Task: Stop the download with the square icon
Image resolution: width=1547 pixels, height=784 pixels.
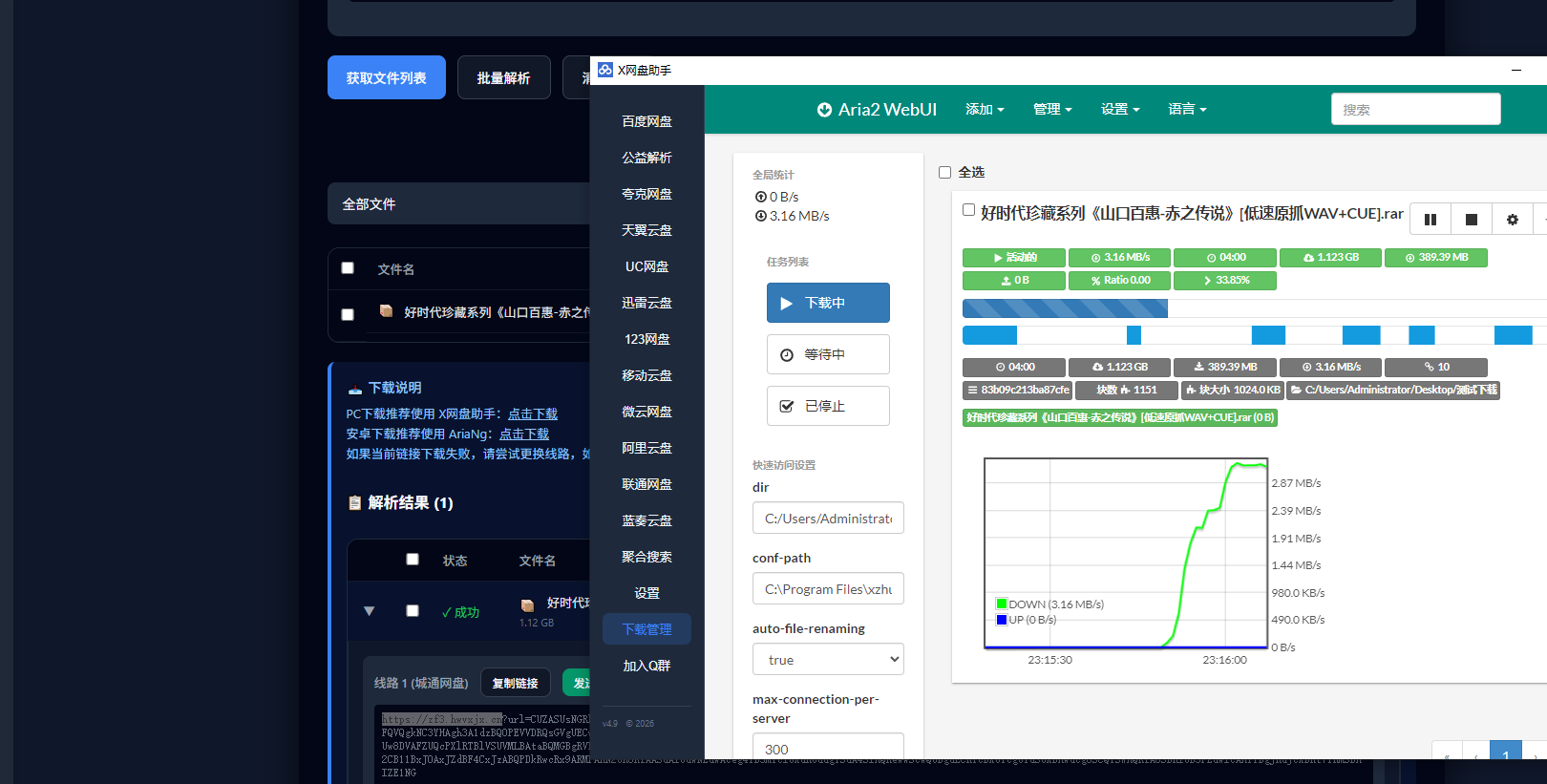Action: (1472, 220)
